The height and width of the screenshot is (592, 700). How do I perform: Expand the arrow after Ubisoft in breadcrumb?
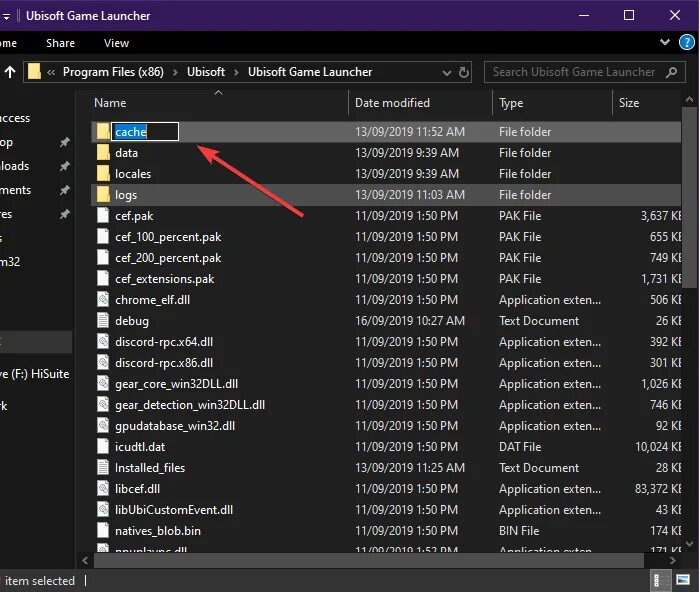pyautogui.click(x=237, y=72)
